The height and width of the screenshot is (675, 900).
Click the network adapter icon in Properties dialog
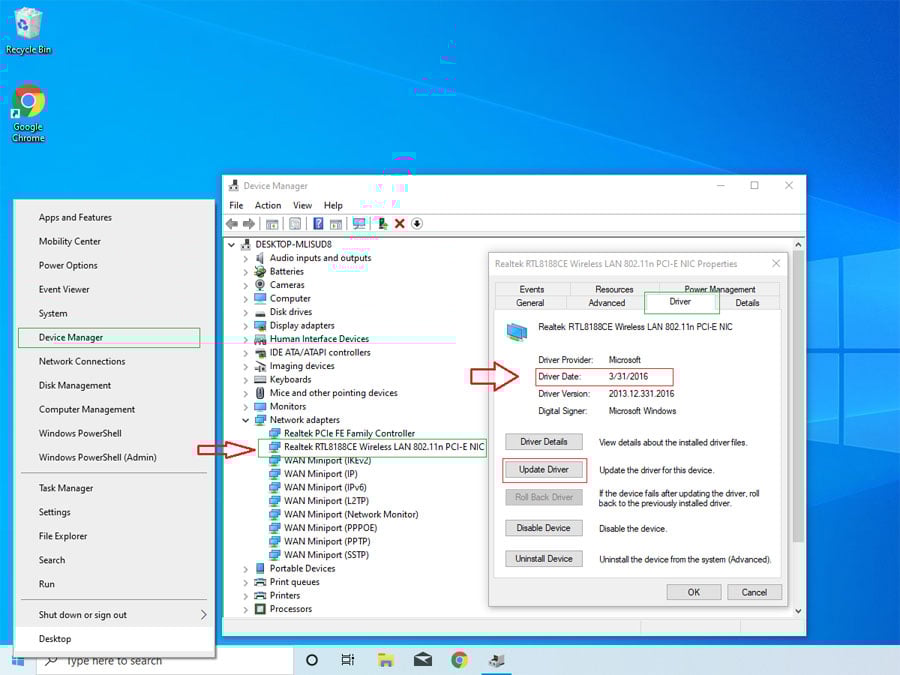pyautogui.click(x=517, y=331)
